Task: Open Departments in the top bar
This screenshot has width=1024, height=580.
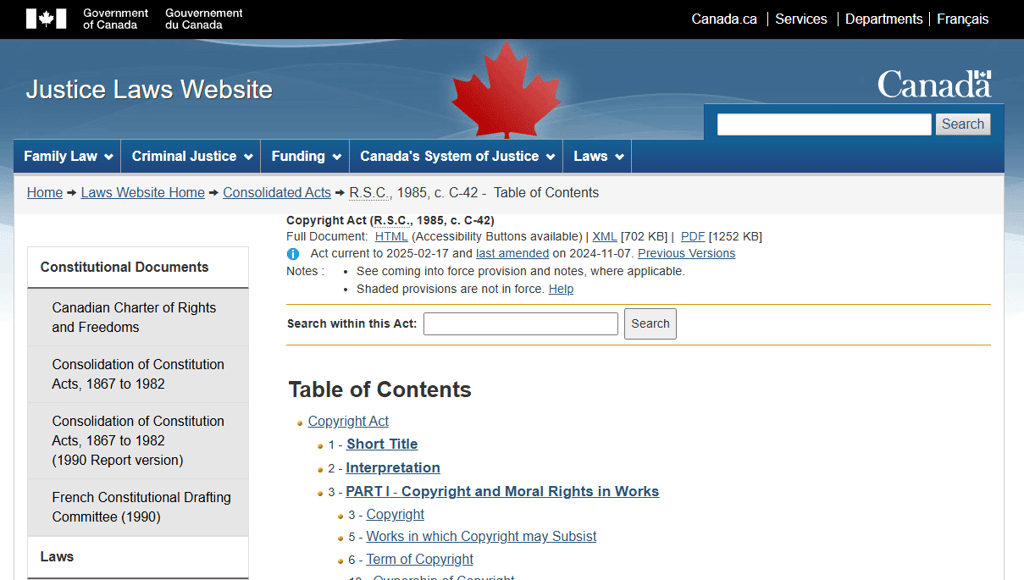Action: pos(884,19)
